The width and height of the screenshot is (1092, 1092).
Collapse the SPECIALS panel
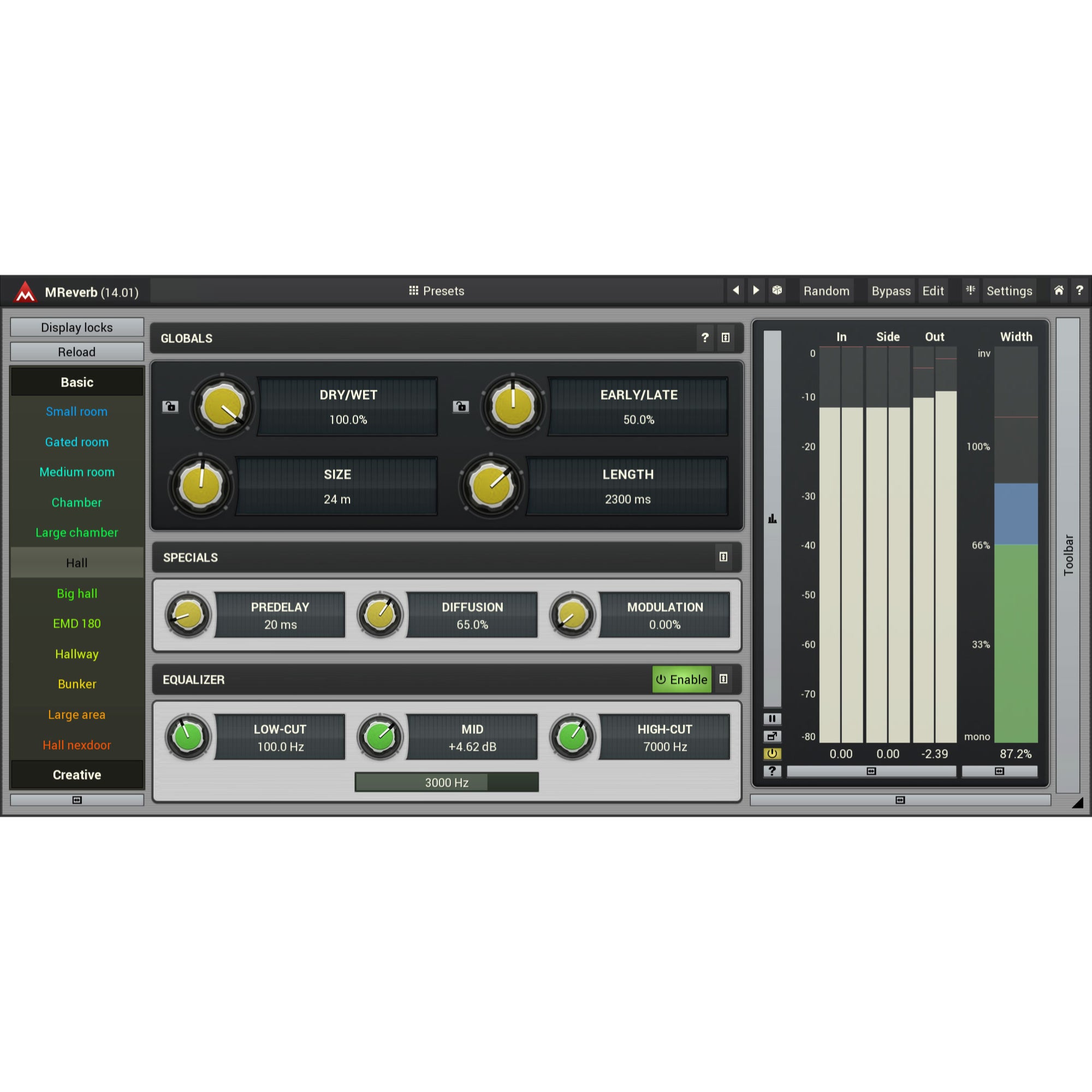click(x=723, y=557)
